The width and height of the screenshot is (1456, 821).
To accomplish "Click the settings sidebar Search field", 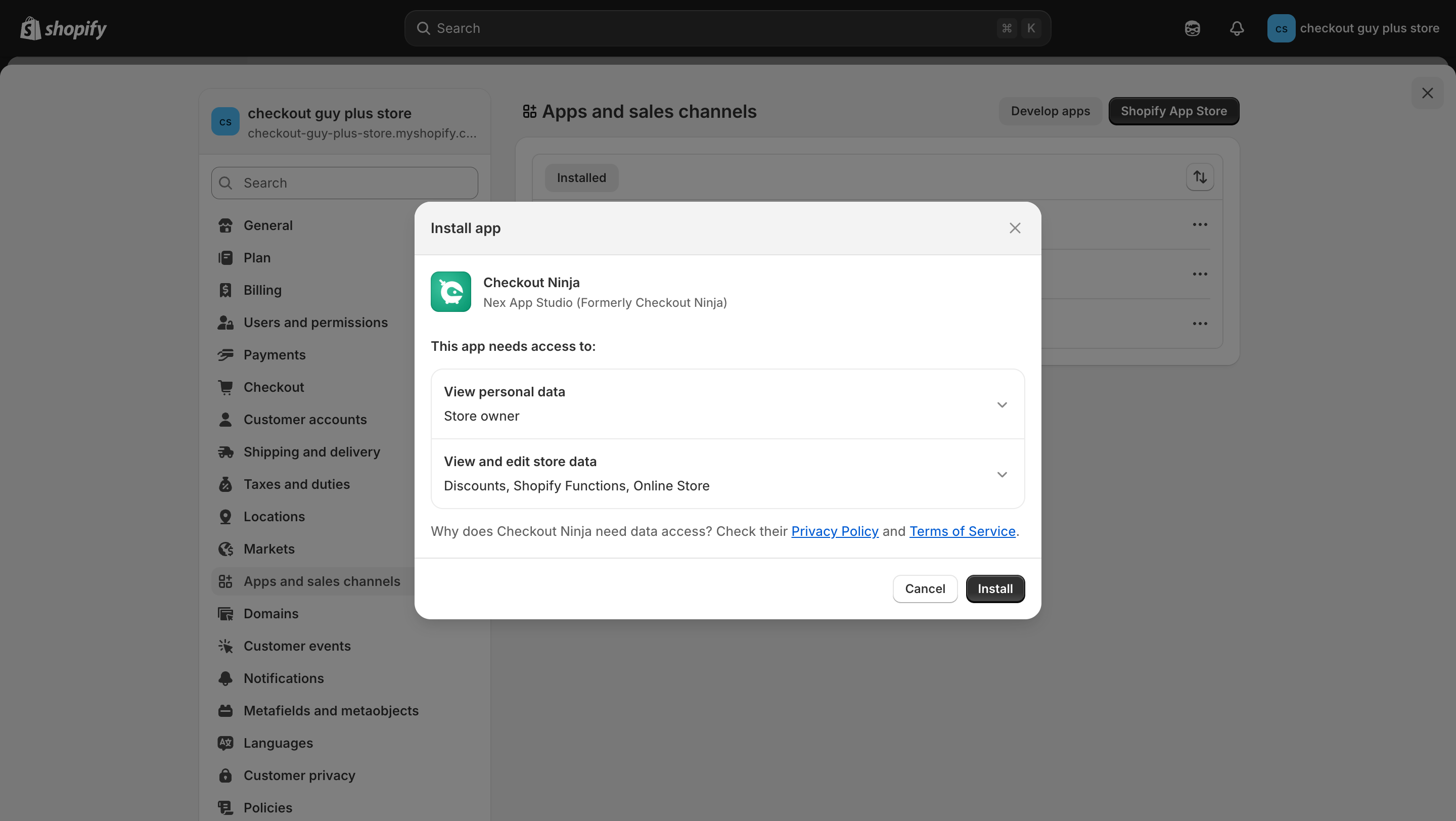I will pos(345,183).
